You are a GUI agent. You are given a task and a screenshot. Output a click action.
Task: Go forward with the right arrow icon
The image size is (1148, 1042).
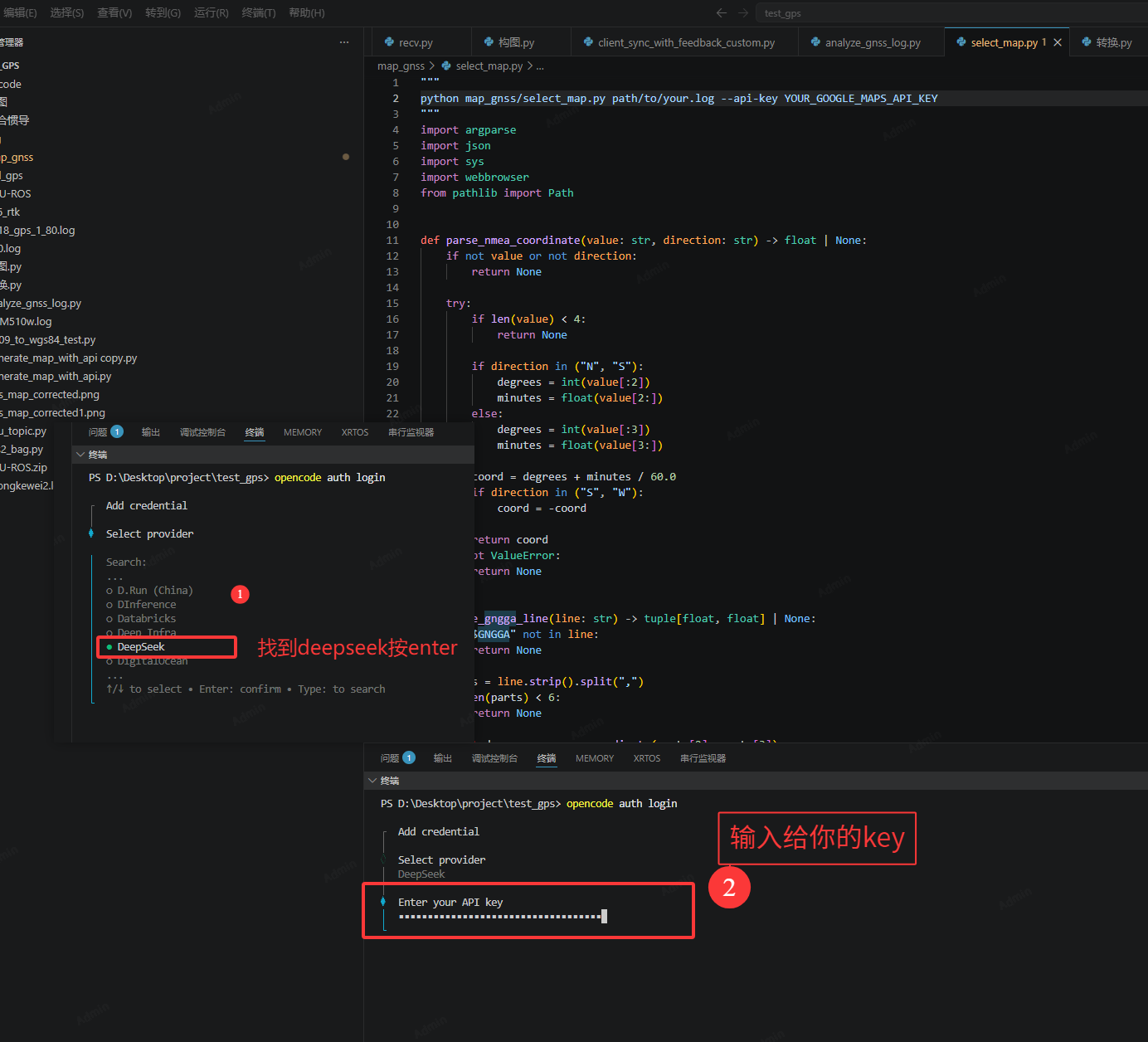tap(743, 12)
